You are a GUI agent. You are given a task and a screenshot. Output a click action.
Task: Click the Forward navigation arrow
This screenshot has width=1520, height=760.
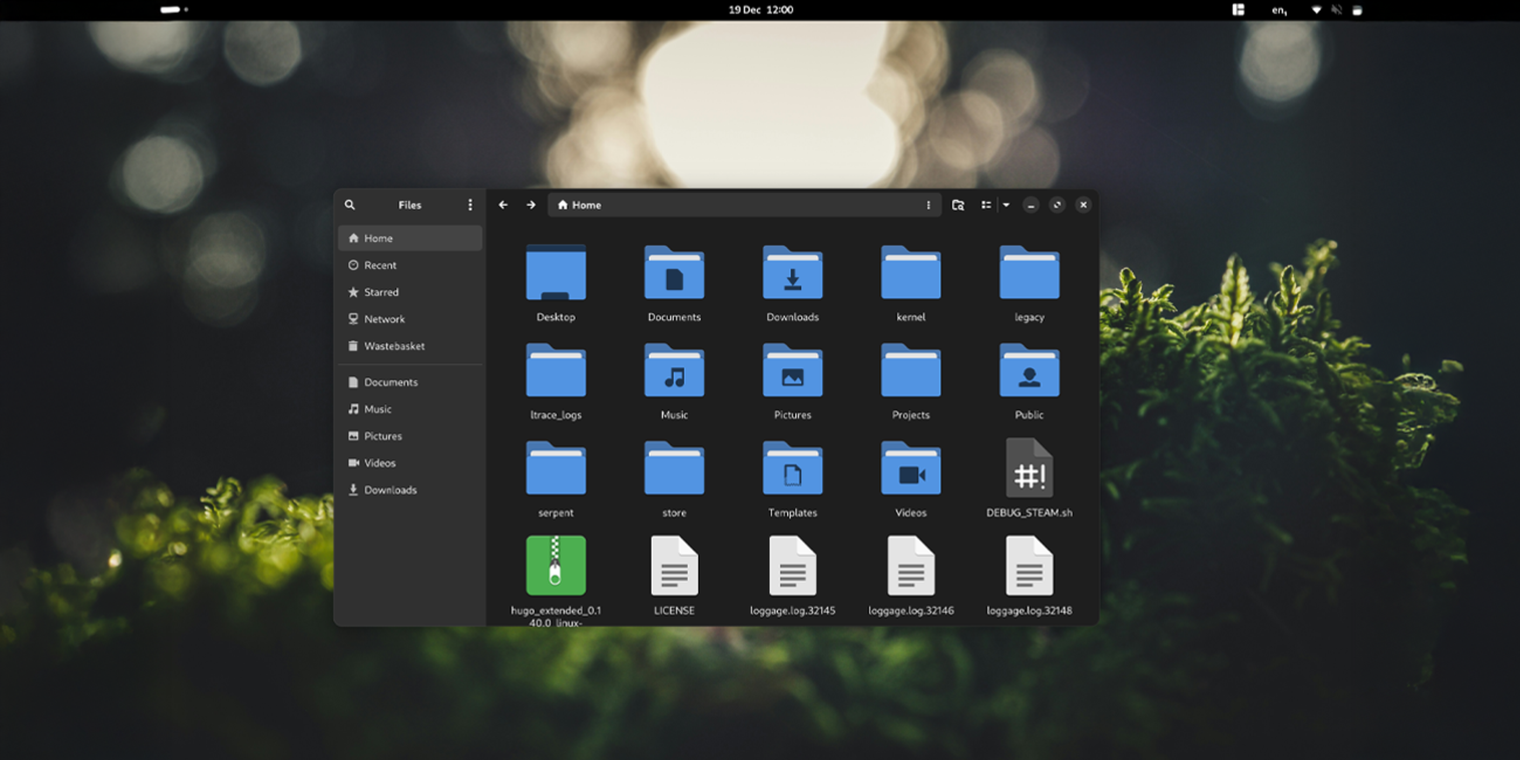(x=531, y=205)
